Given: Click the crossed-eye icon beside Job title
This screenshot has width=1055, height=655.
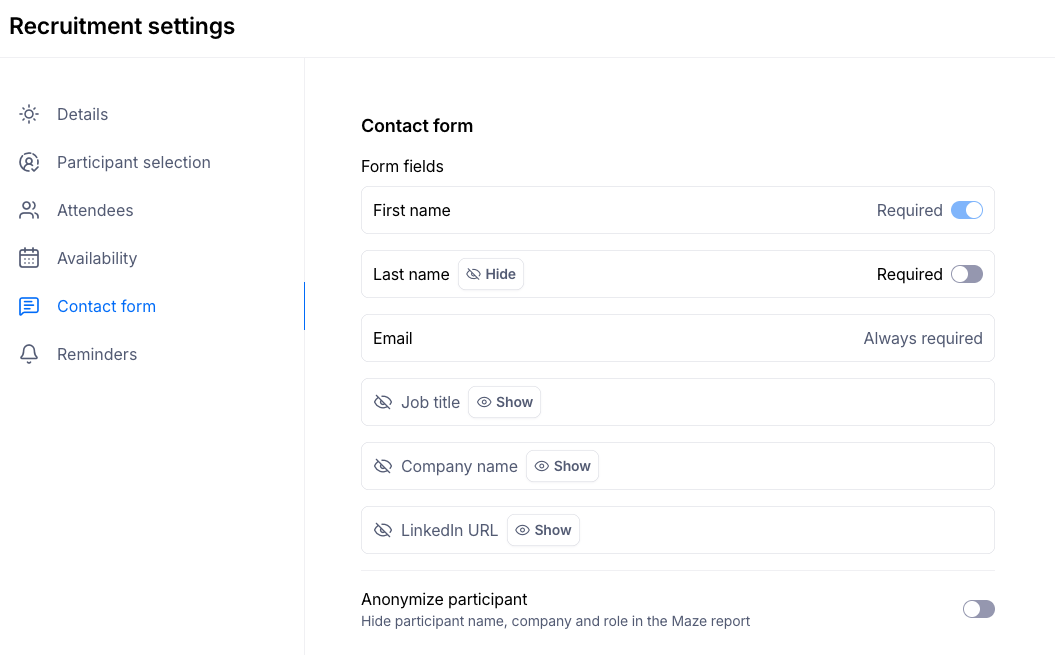Looking at the screenshot, I should [383, 402].
